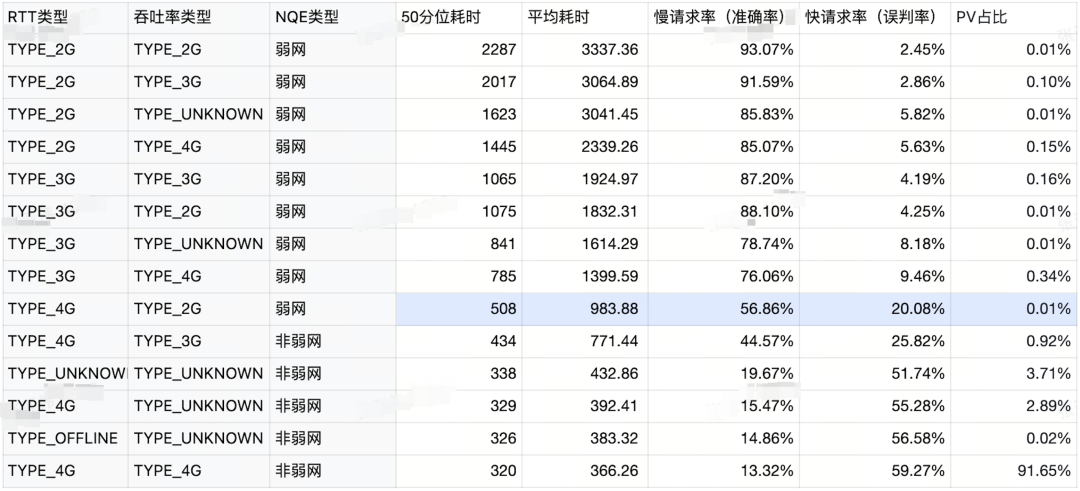The width and height of the screenshot is (1080, 491).
Task: Click the 771.44 cell
Action: tap(585, 341)
